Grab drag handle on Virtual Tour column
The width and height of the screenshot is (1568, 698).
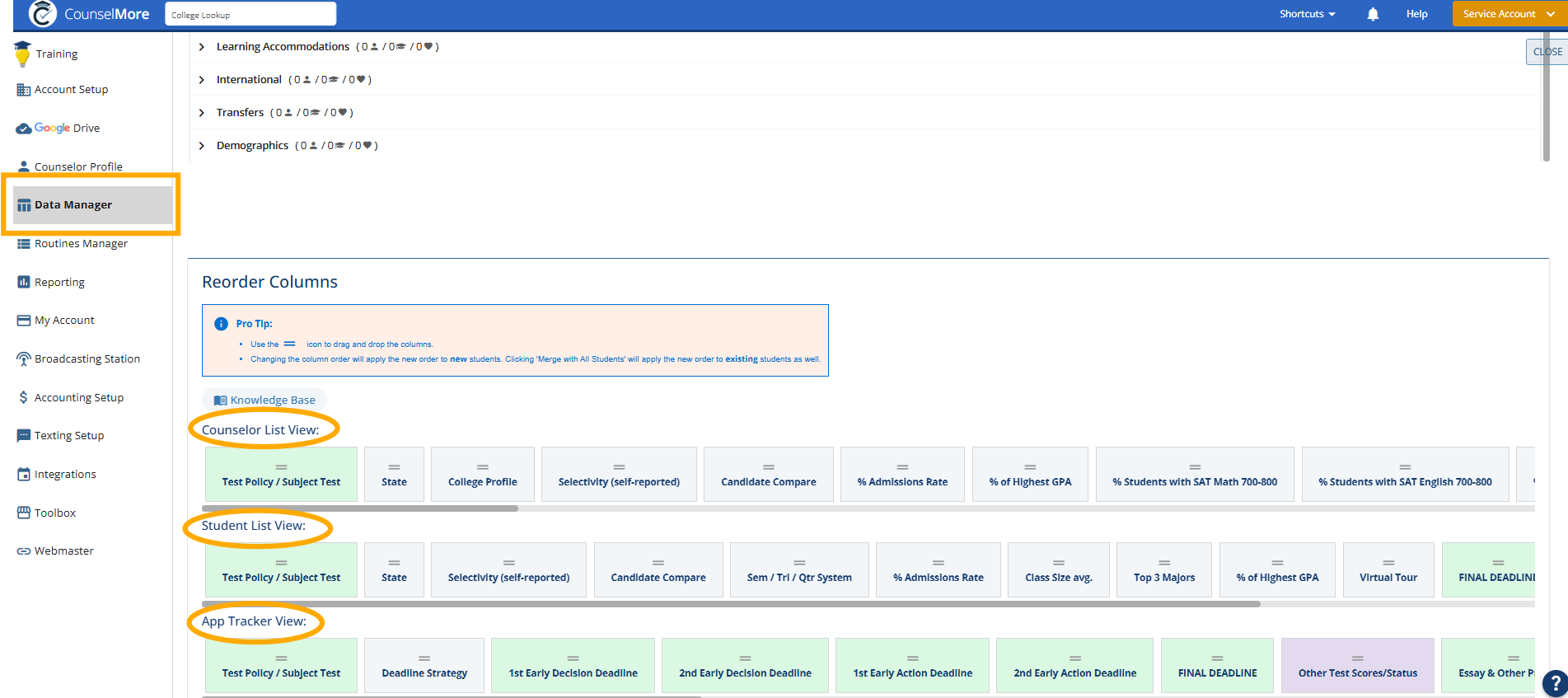tap(1388, 563)
